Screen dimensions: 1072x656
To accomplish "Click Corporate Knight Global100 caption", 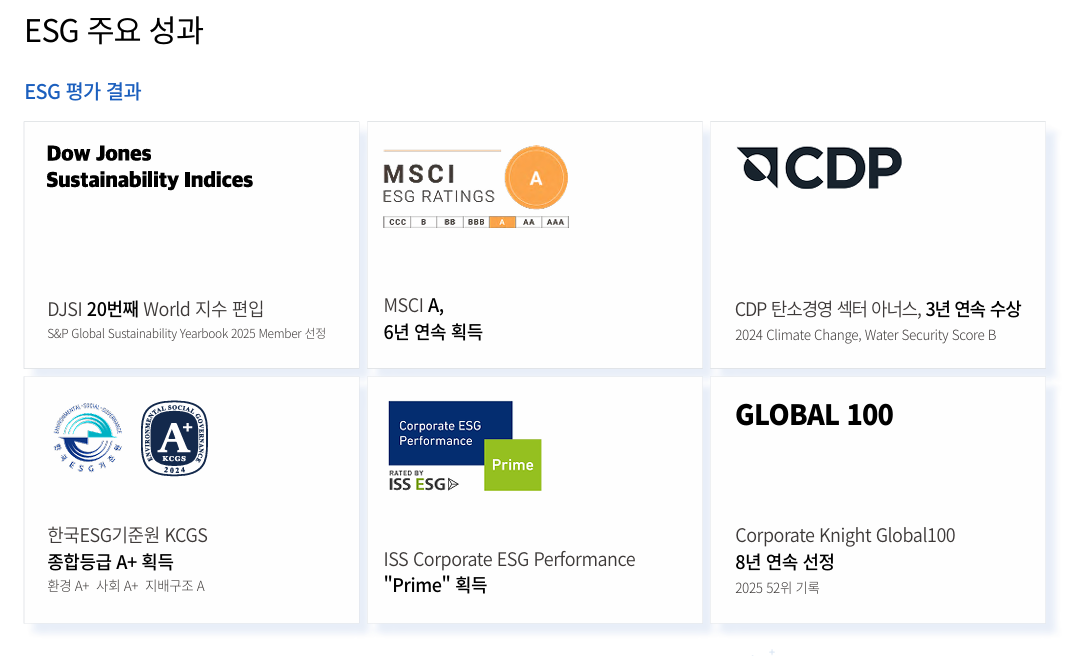I will (x=845, y=535).
